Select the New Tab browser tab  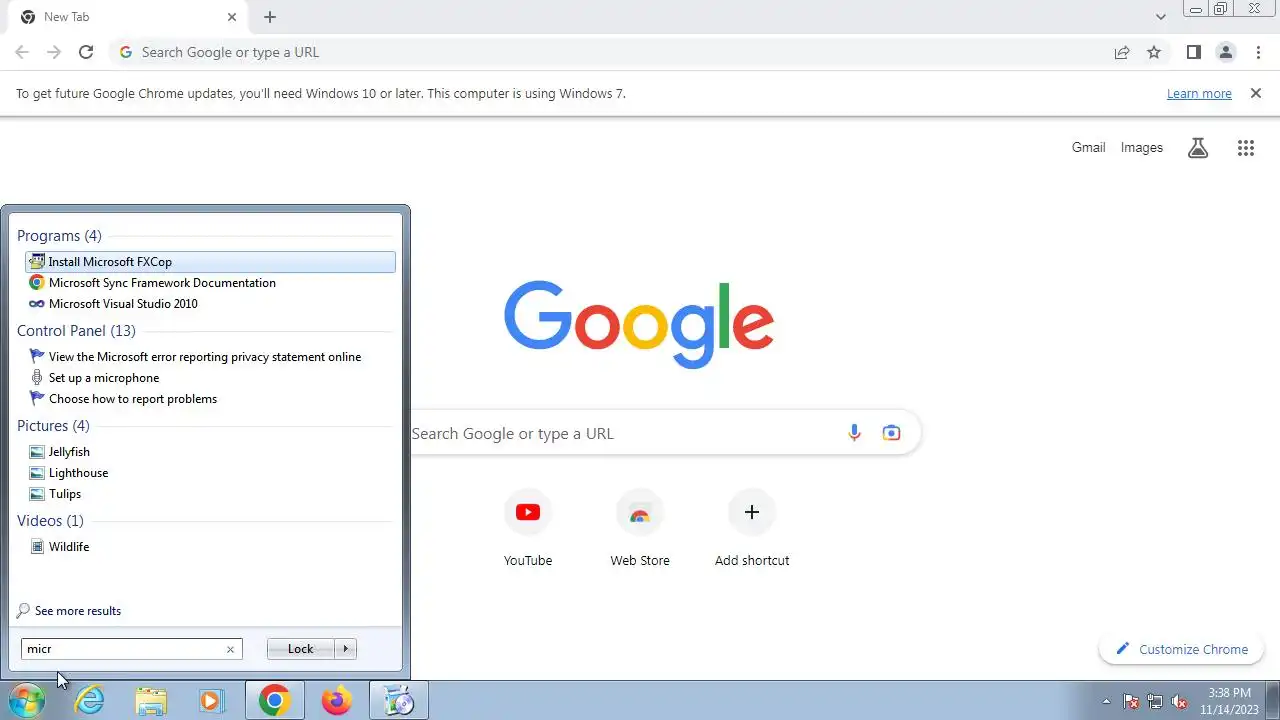pos(127,17)
